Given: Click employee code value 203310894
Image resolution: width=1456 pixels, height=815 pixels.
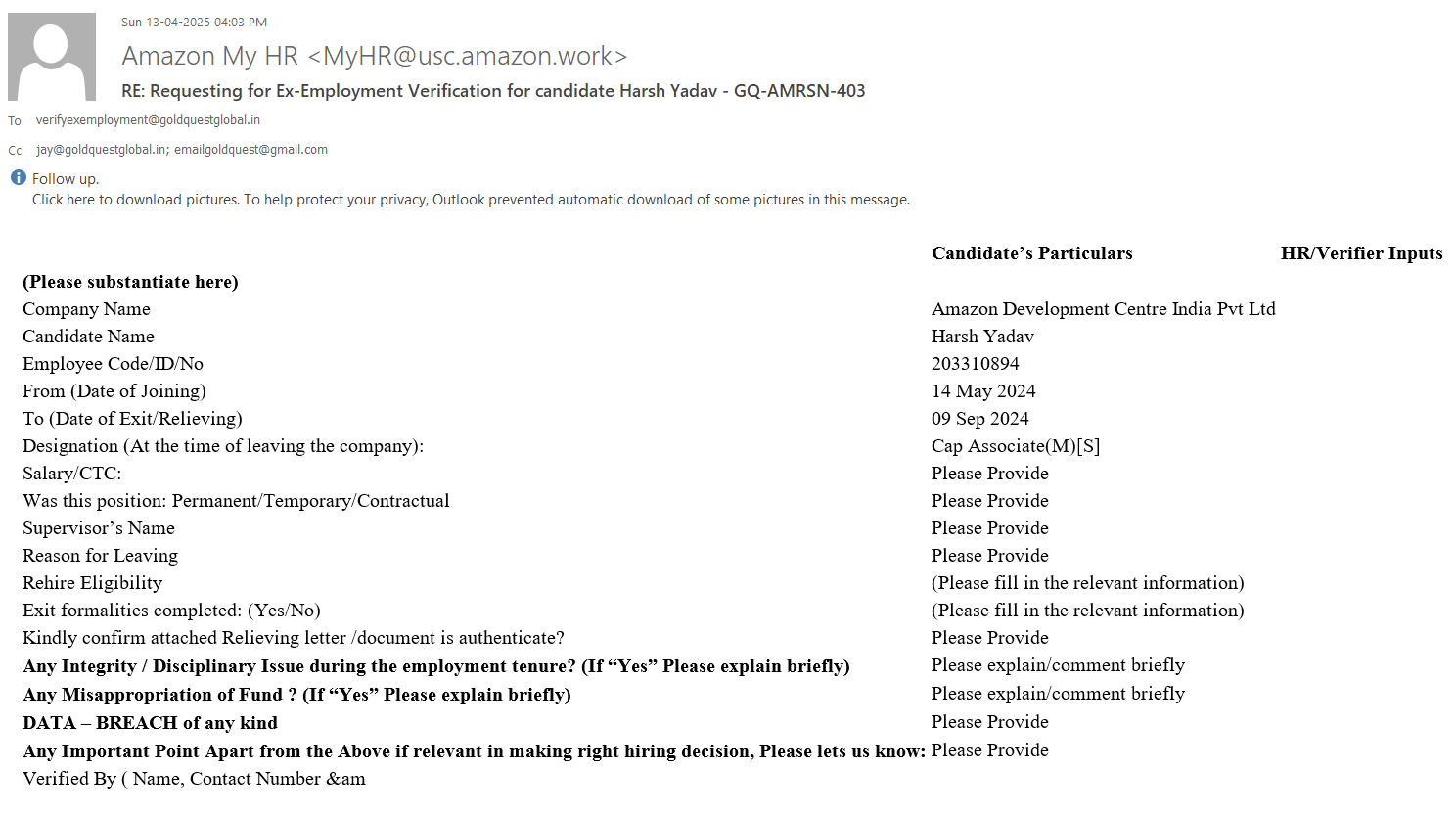Looking at the screenshot, I should click(x=975, y=364).
